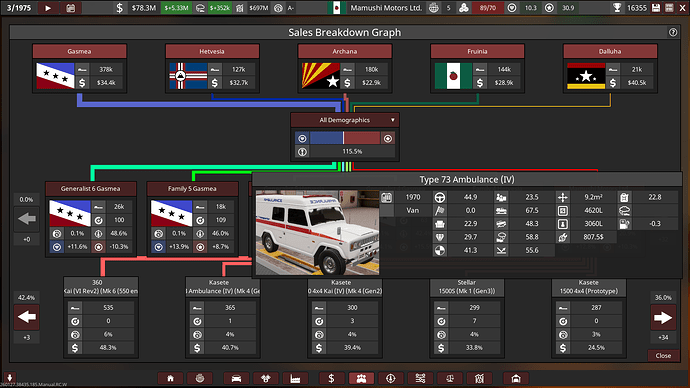The width and height of the screenshot is (690, 388).
Task: Select Stellar 1500S model header
Action: coord(467,287)
